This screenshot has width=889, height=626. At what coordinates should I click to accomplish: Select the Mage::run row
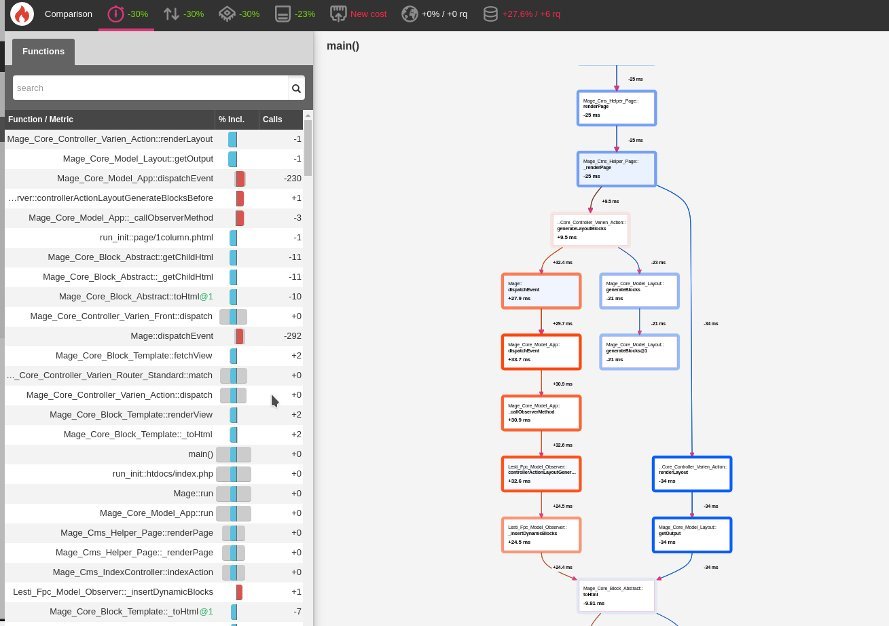point(154,493)
